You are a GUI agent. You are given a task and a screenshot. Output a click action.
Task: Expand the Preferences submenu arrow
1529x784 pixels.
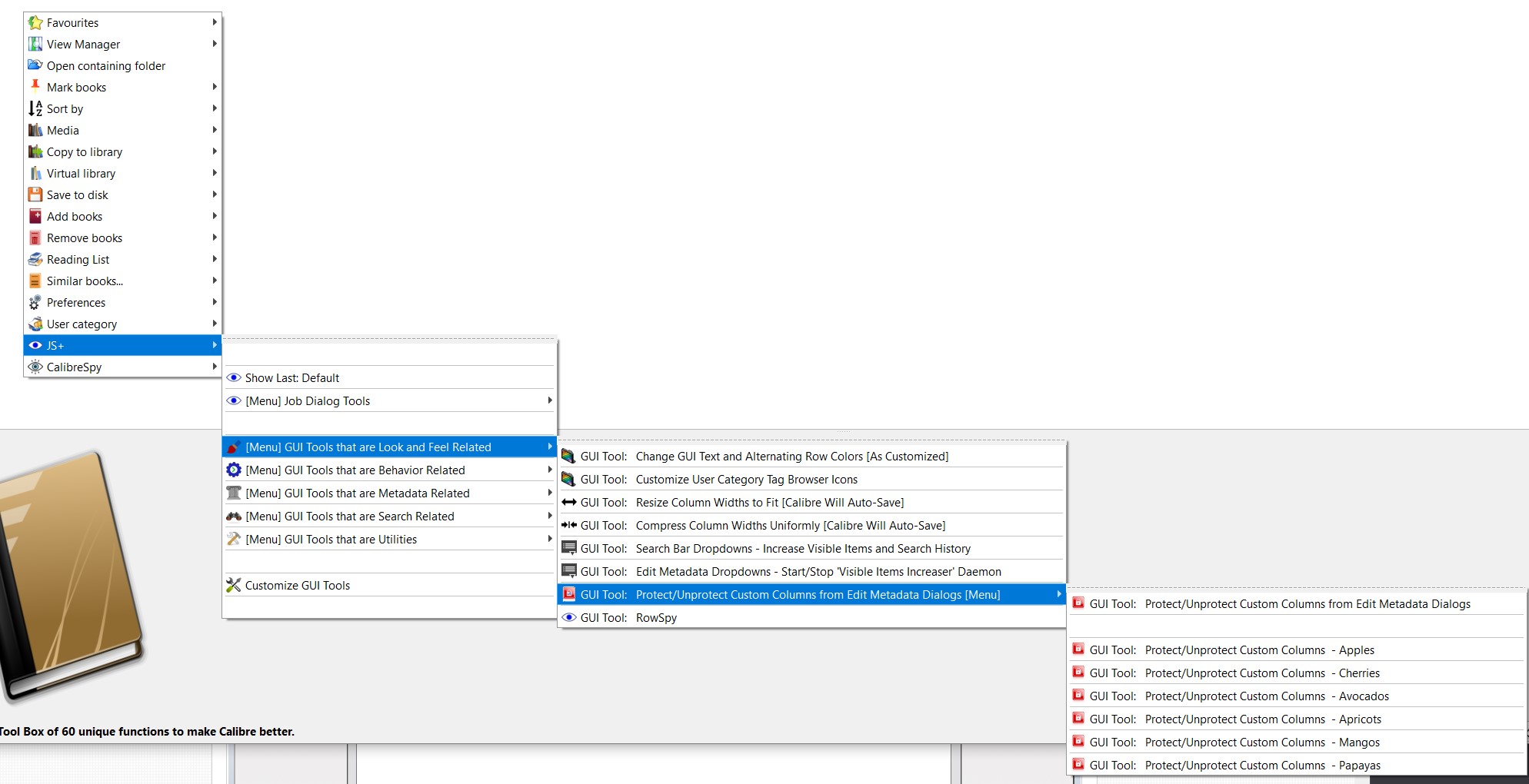215,302
